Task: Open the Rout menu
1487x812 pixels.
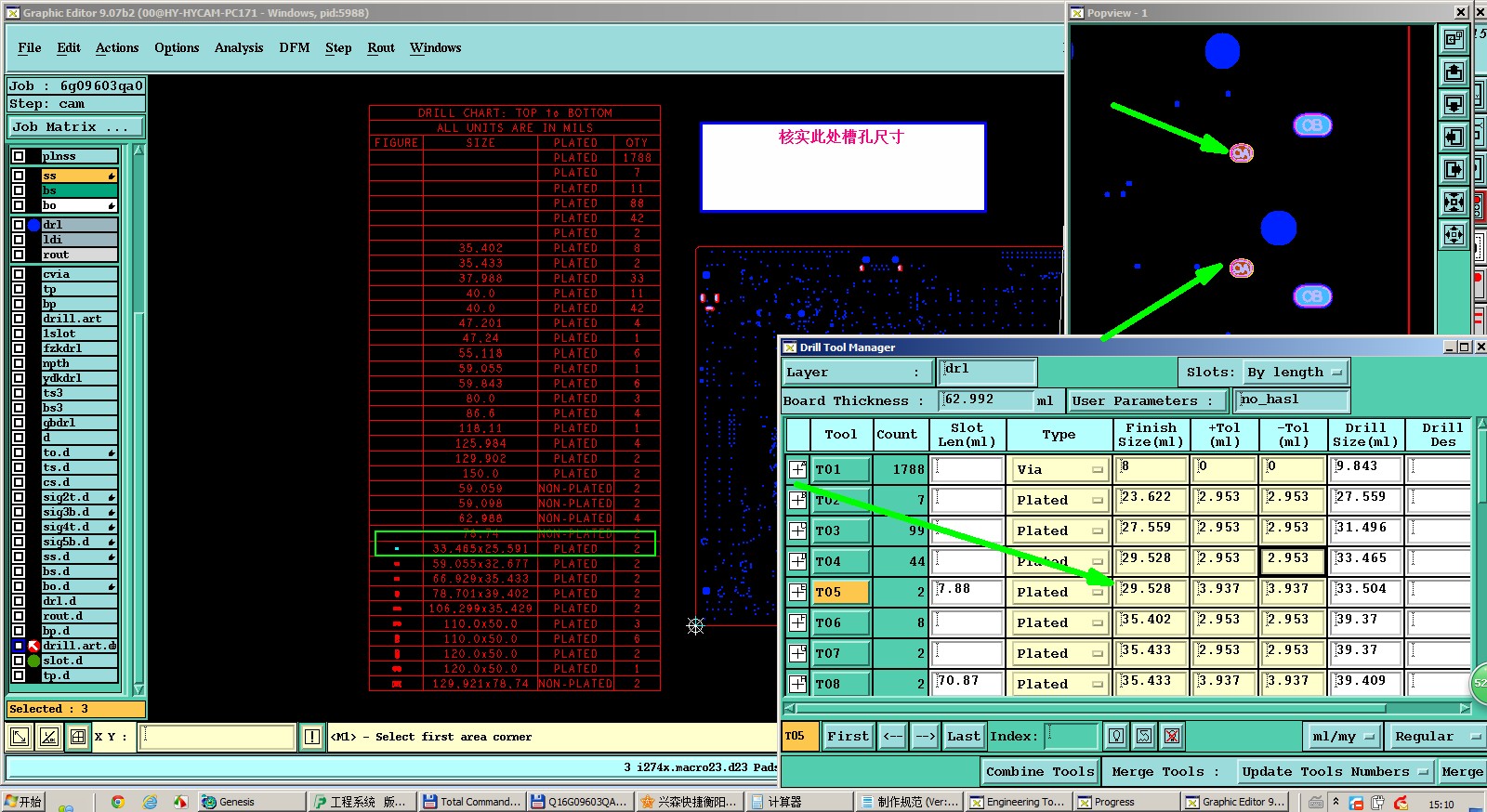Action: click(381, 47)
